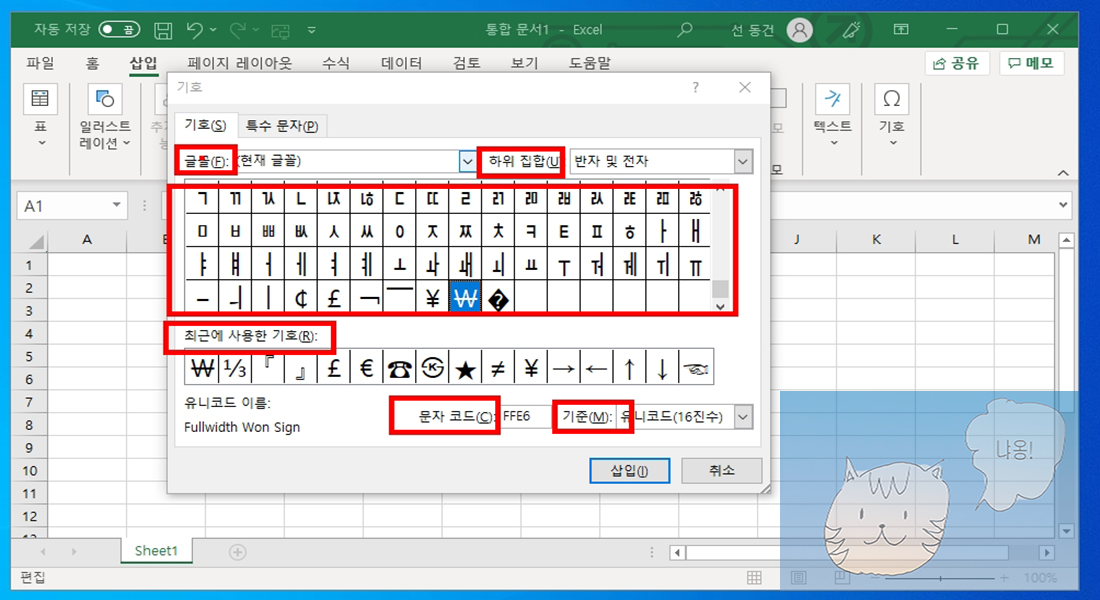Open the 검토 ribbon tab
1100x600 pixels.
coord(467,63)
